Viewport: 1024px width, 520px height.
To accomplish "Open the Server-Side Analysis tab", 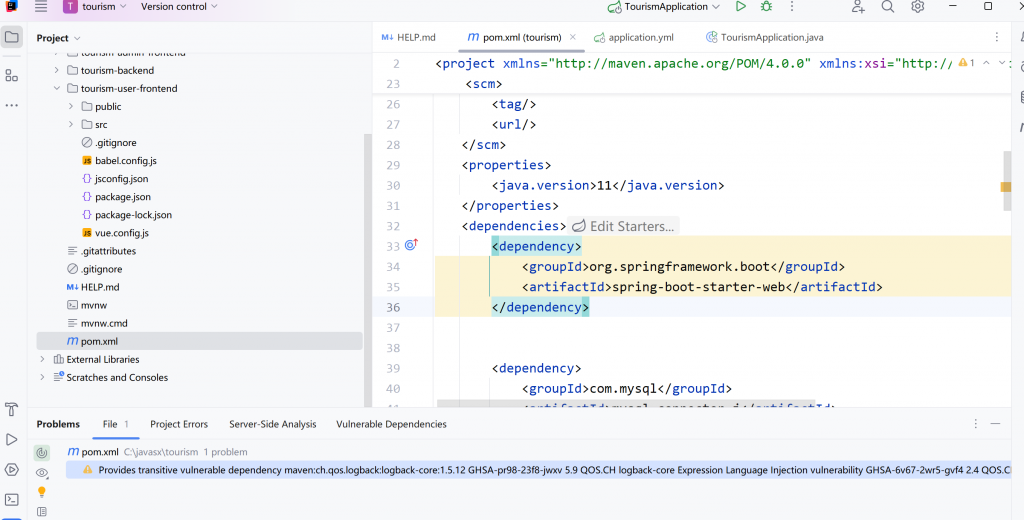I will pos(272,425).
